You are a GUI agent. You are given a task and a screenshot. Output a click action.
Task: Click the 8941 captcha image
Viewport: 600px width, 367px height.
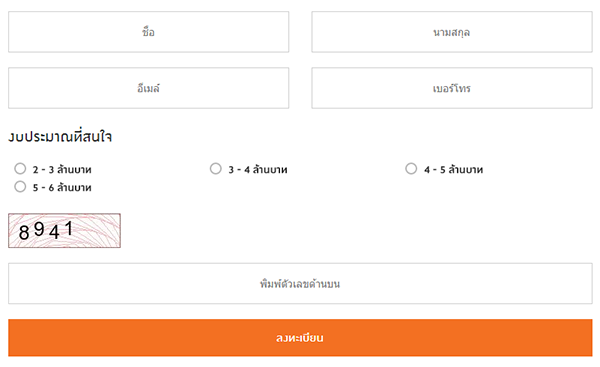tap(64, 230)
